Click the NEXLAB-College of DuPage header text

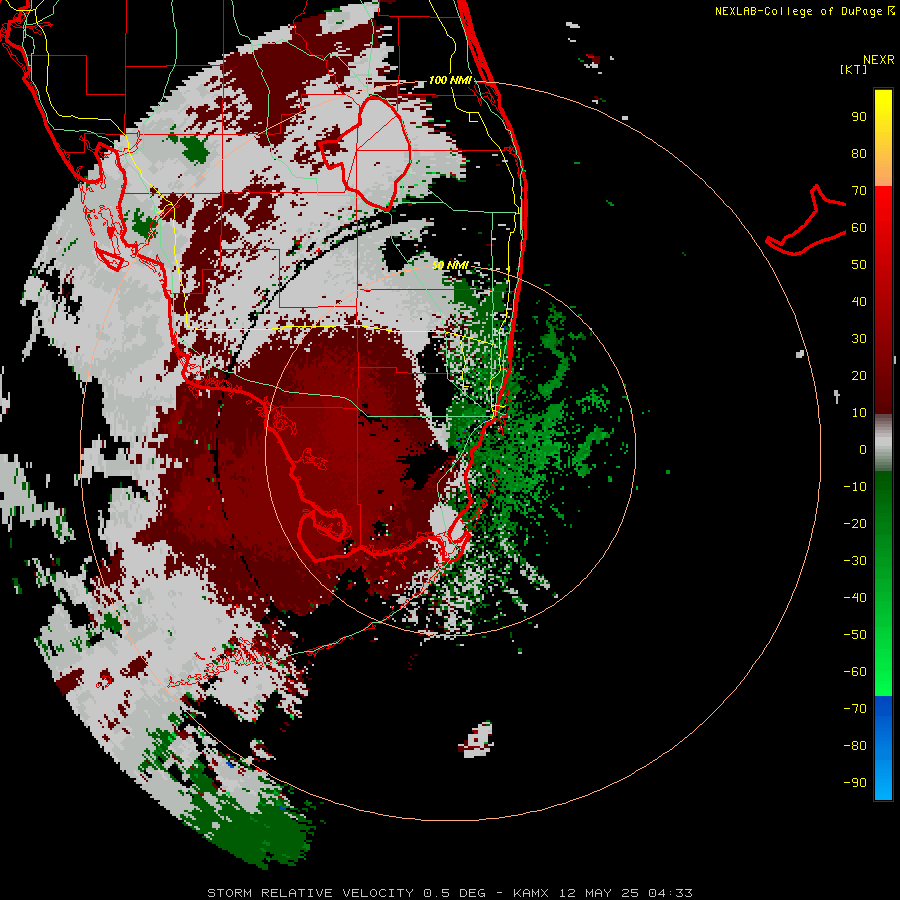798,11
